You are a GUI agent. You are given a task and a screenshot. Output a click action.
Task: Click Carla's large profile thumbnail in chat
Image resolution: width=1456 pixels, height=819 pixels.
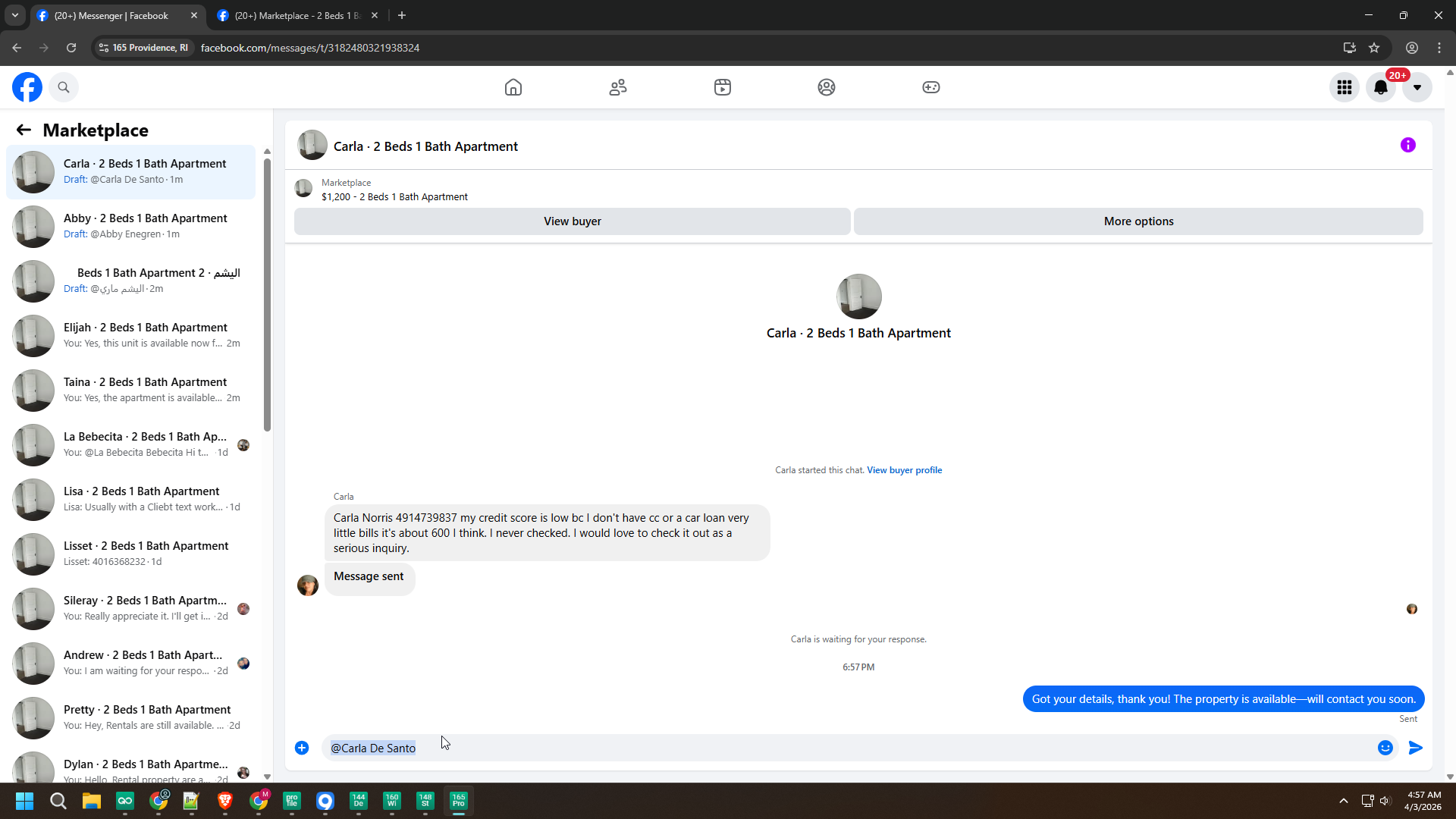(x=858, y=297)
